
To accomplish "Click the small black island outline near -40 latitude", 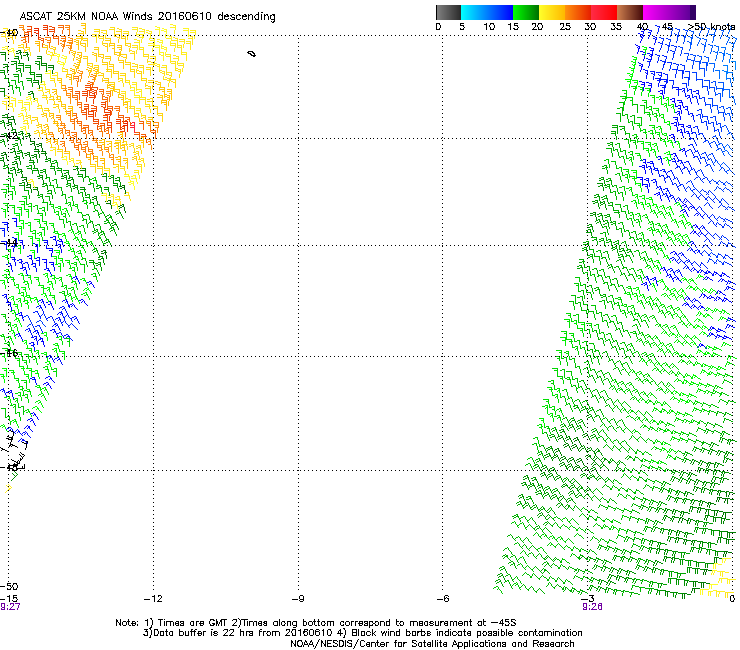I will [252, 54].
